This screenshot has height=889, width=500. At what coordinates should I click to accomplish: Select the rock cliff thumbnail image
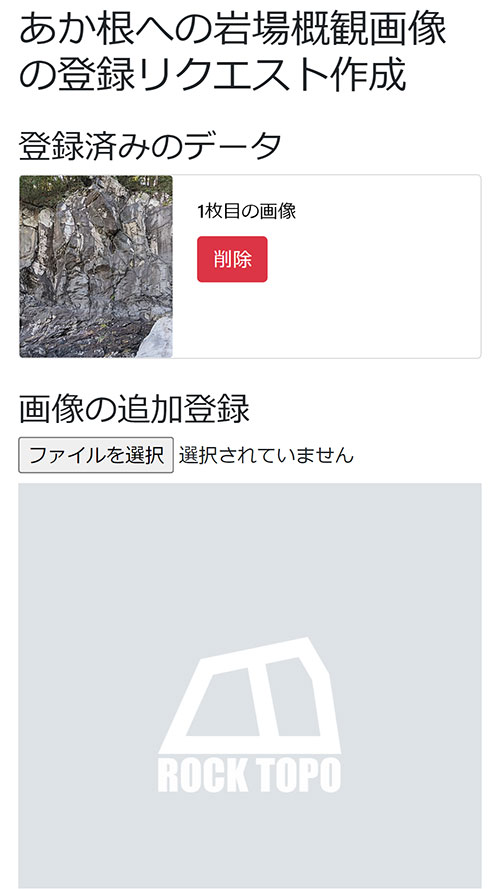(96, 266)
